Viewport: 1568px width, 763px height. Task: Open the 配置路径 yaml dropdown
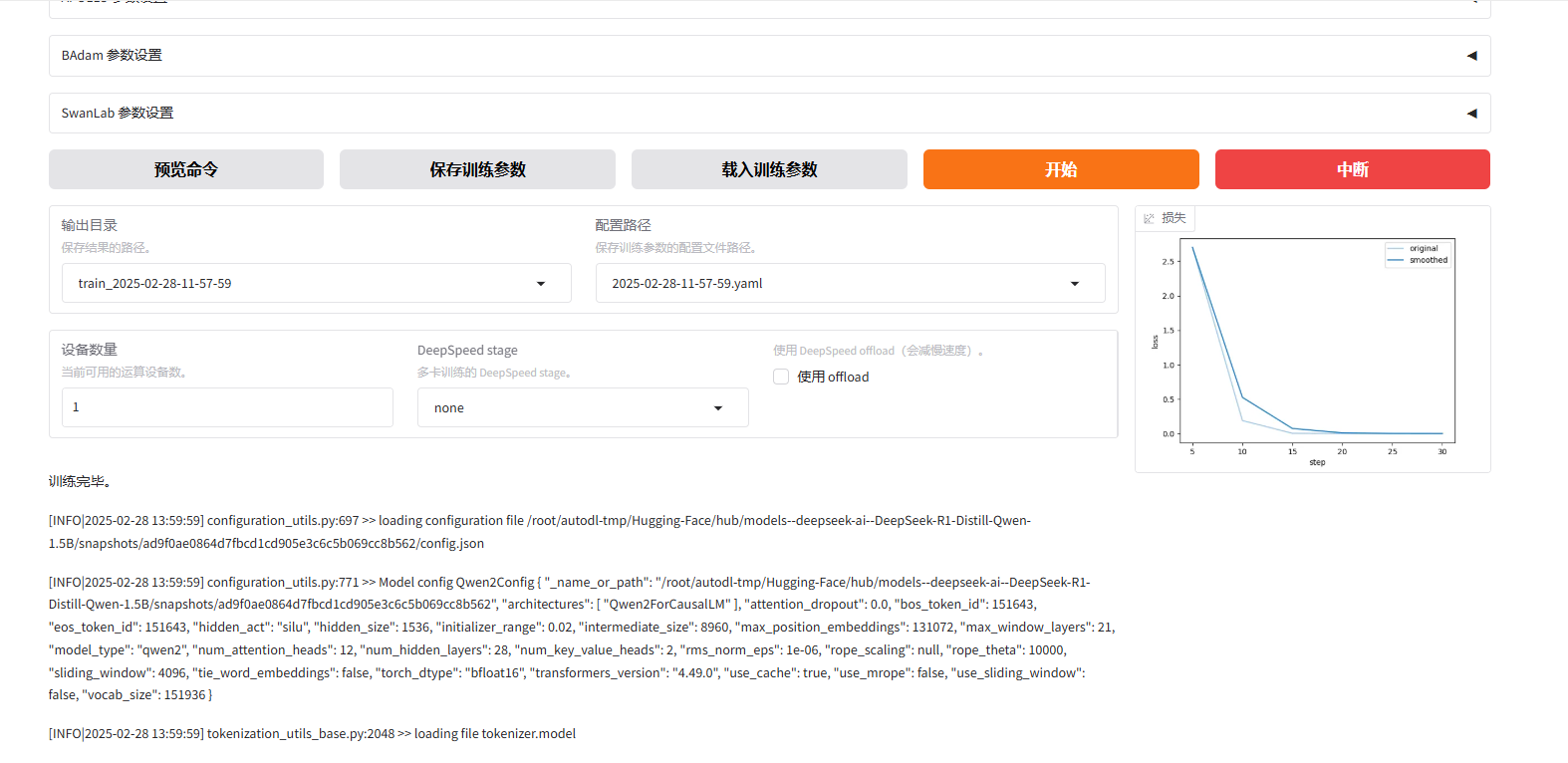[x=851, y=283]
